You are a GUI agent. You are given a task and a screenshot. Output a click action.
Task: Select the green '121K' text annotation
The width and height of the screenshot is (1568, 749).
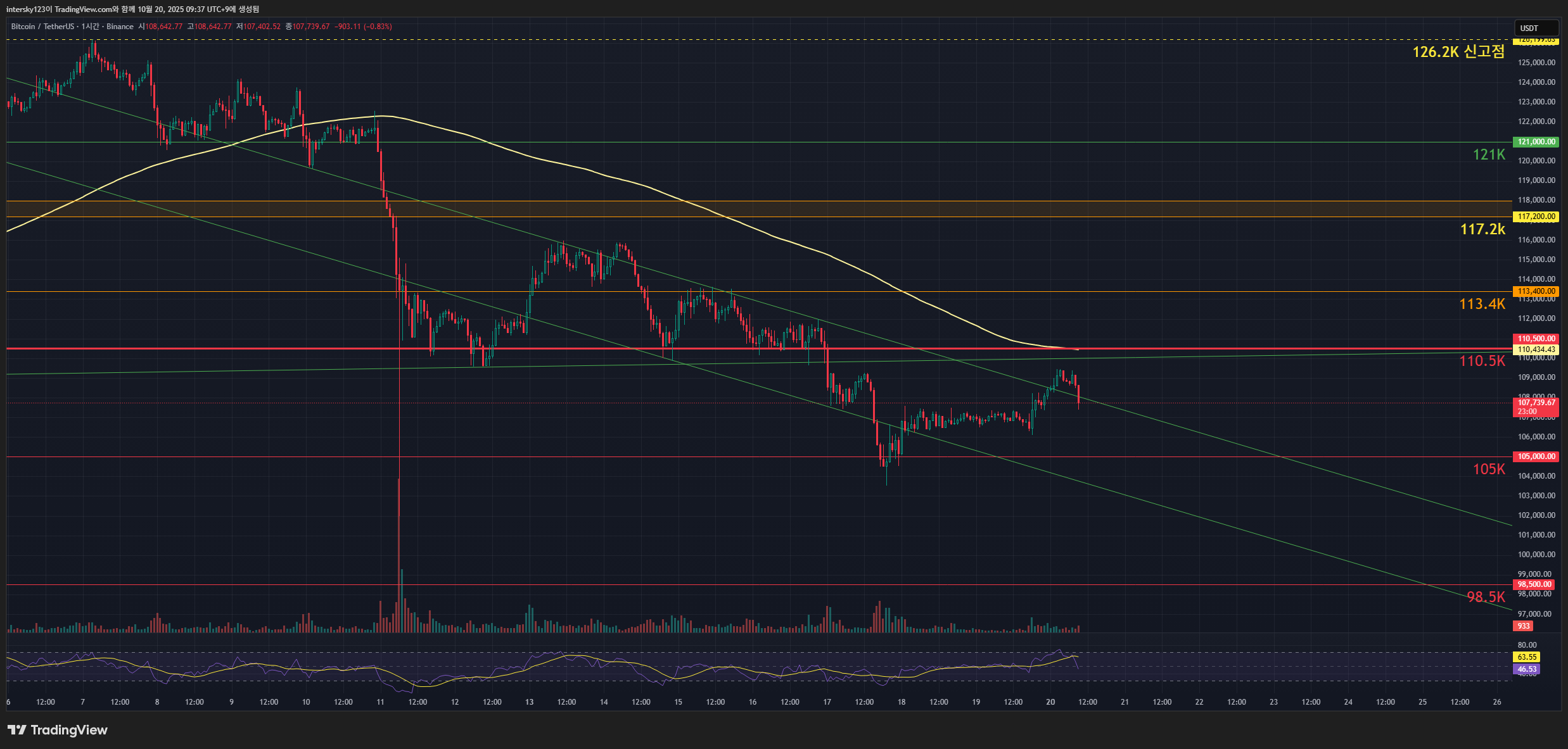point(1488,154)
